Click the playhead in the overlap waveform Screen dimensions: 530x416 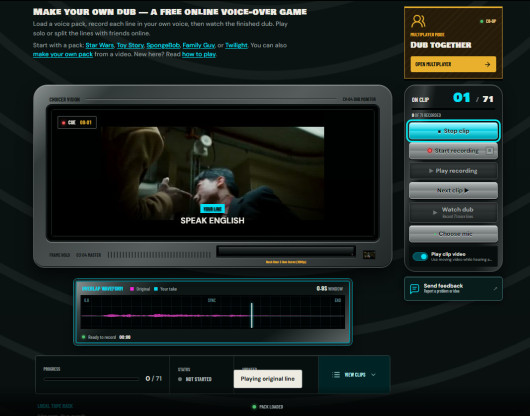coord(251,315)
